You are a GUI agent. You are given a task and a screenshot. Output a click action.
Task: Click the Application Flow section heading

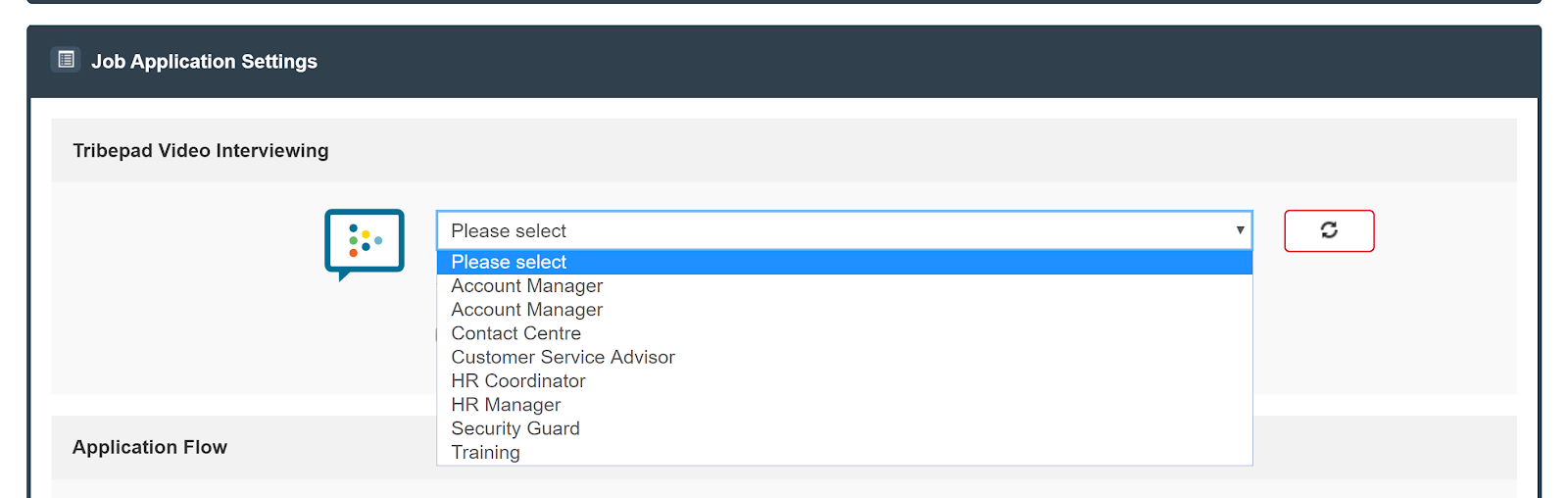150,447
